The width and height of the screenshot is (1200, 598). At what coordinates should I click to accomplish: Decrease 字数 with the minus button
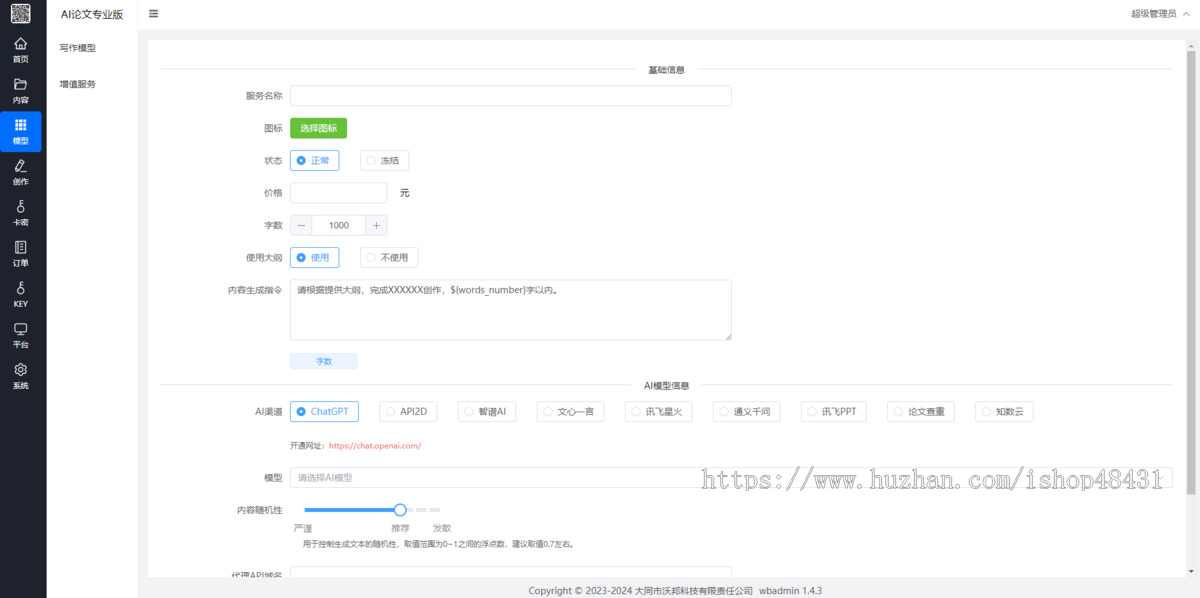(301, 225)
